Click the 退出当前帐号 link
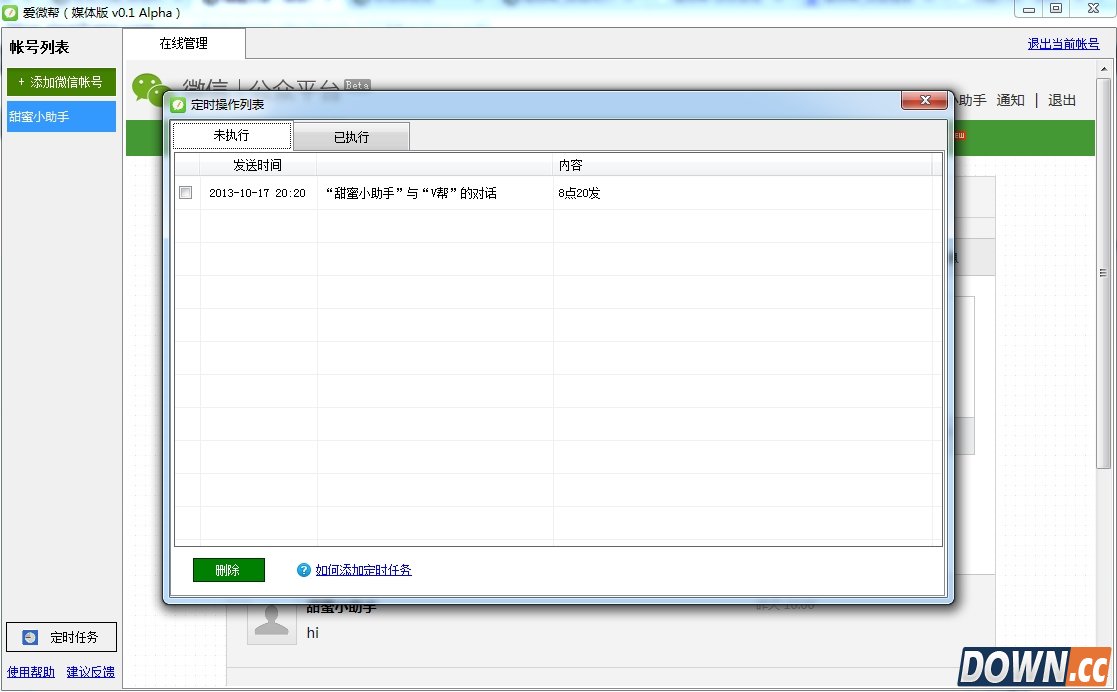This screenshot has height=692, width=1117. coord(1063,44)
